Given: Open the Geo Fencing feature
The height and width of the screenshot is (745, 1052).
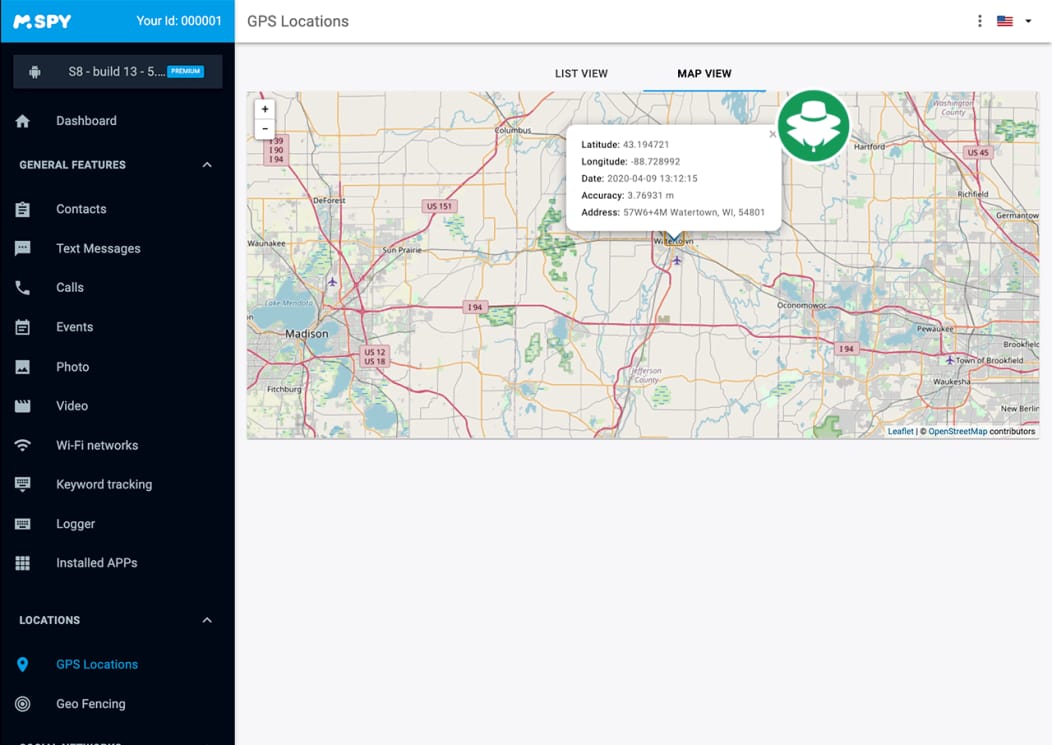Looking at the screenshot, I should [91, 703].
